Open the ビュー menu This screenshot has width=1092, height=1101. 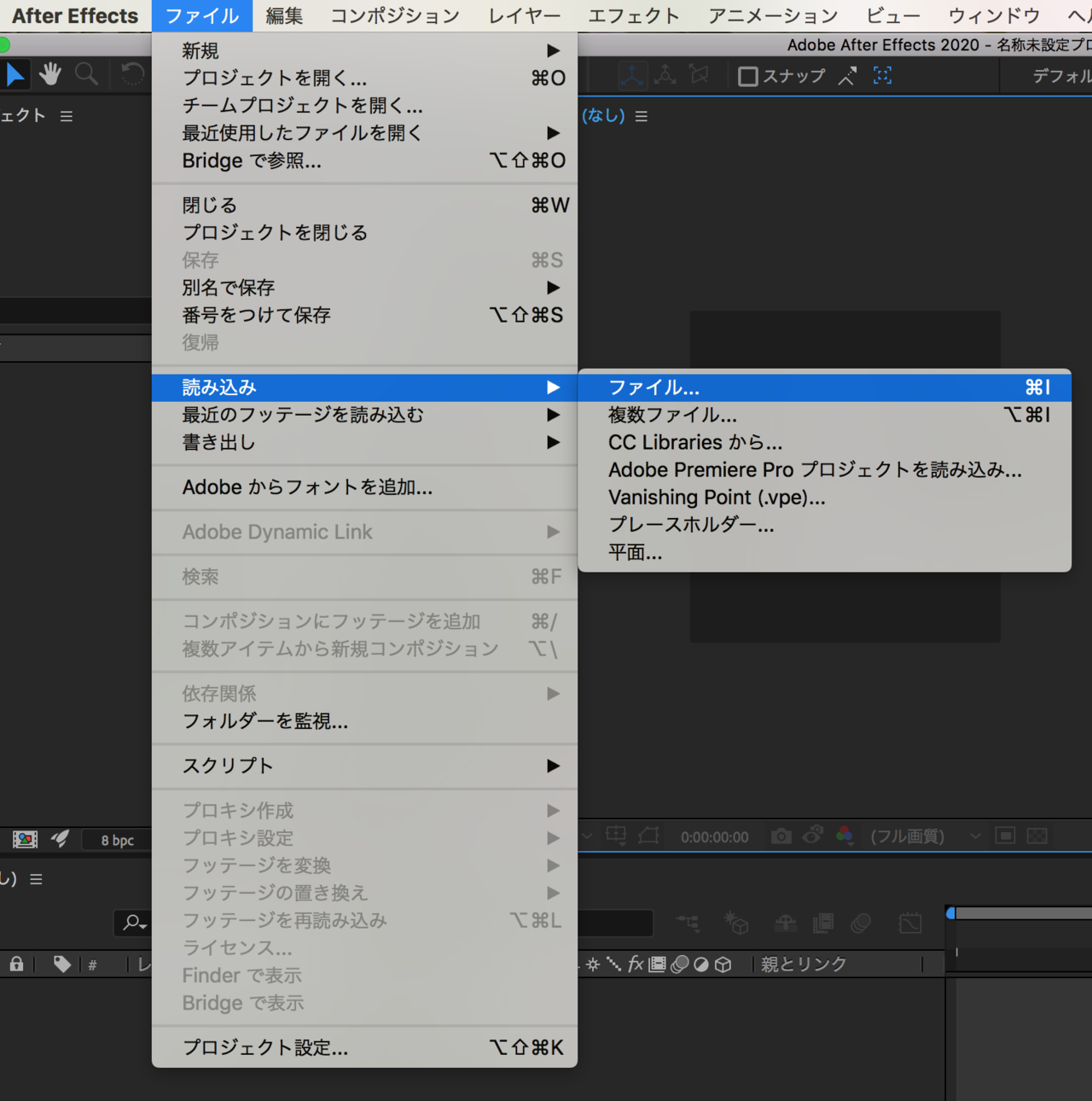click(893, 15)
